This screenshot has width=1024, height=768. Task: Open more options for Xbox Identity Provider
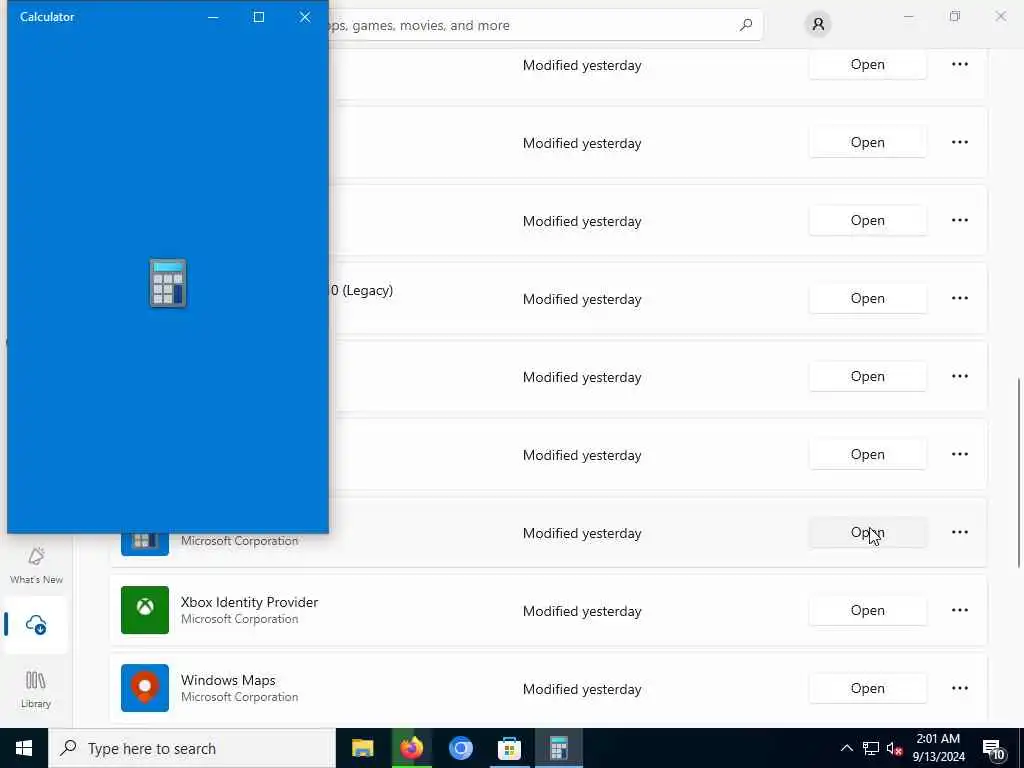(x=960, y=610)
